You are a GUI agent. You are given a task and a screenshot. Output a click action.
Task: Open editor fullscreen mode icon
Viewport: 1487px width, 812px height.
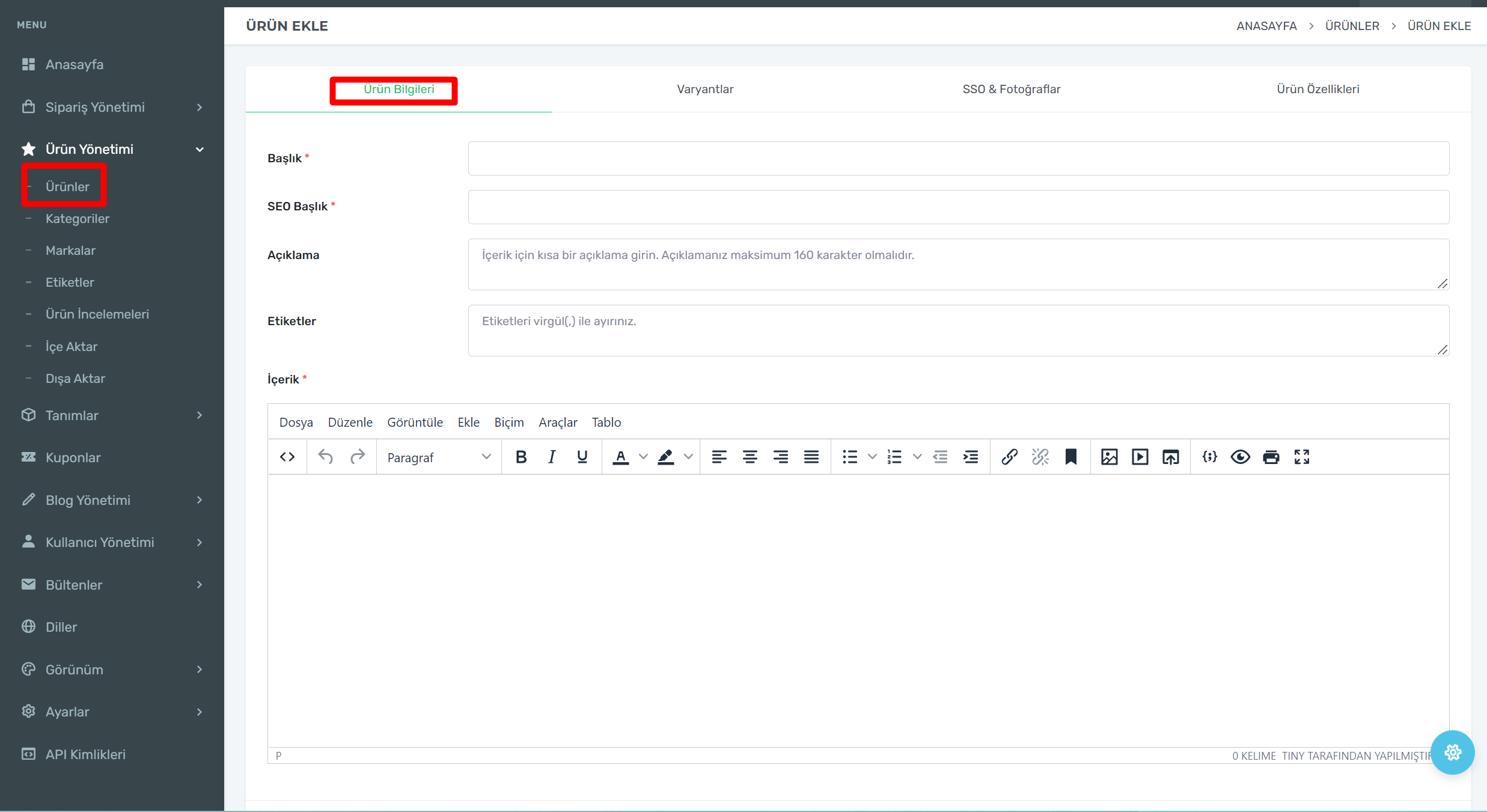pos(1302,457)
